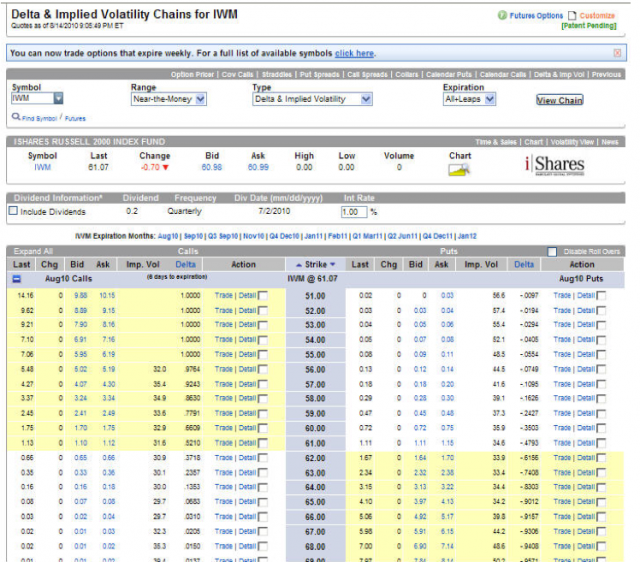Sort by the Puts Delta column header
Image resolution: width=640 pixels, height=562 pixels.
524,265
